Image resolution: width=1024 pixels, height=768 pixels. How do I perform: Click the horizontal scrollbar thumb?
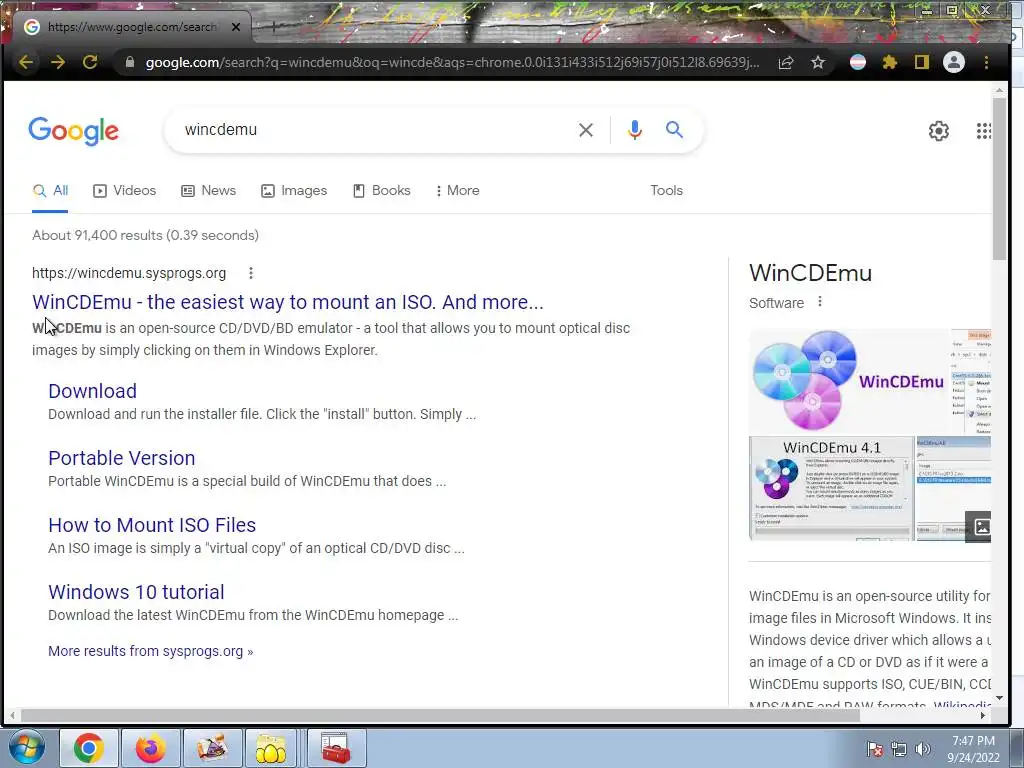441,715
